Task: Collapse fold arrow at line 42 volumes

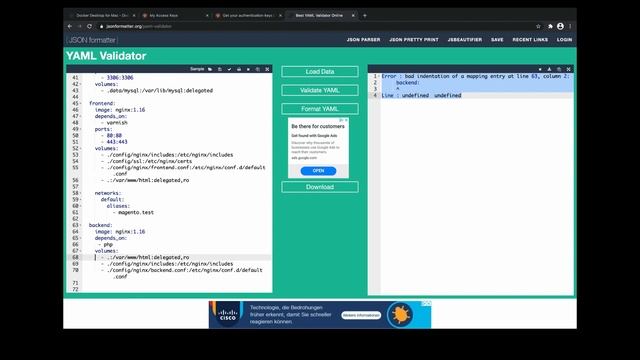Action: (x=80, y=84)
